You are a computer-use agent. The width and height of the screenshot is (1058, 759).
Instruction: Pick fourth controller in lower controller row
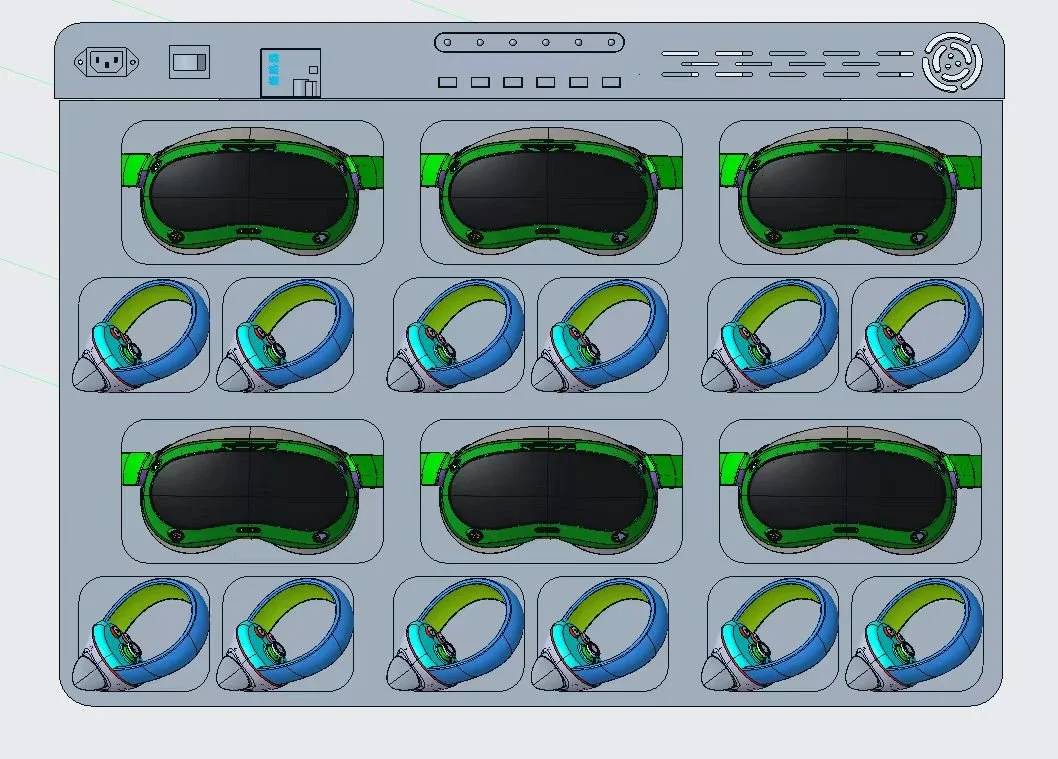click(601, 634)
